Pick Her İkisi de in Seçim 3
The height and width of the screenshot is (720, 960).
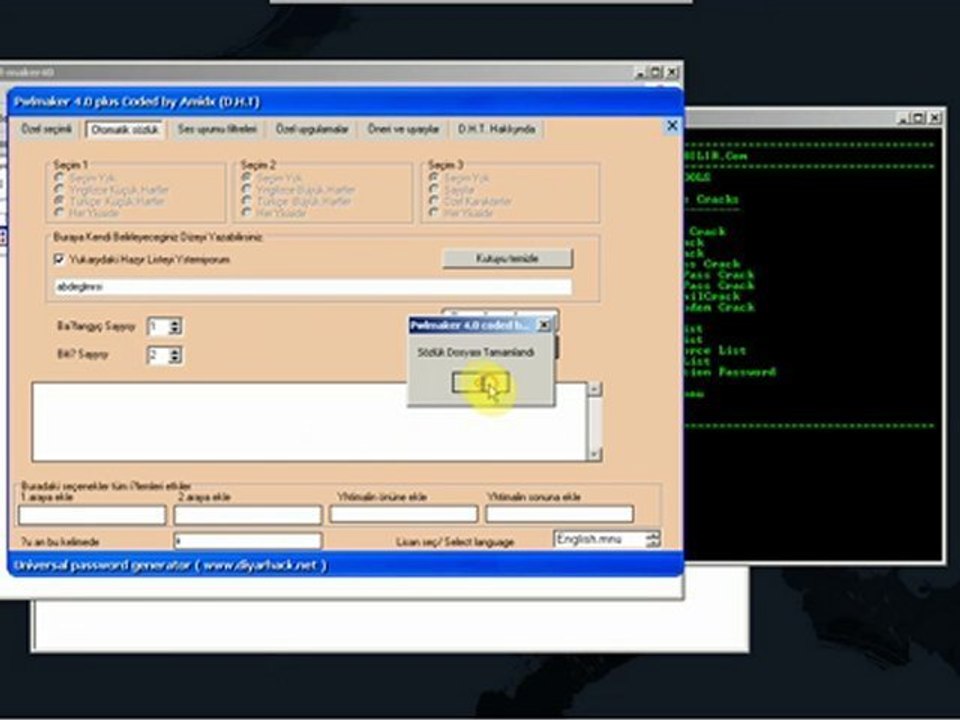click(434, 212)
